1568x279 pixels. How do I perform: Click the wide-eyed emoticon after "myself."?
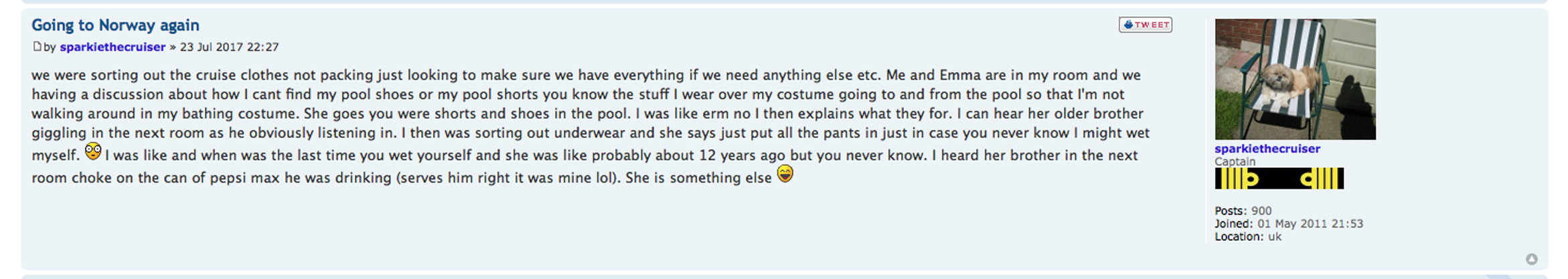tap(93, 152)
